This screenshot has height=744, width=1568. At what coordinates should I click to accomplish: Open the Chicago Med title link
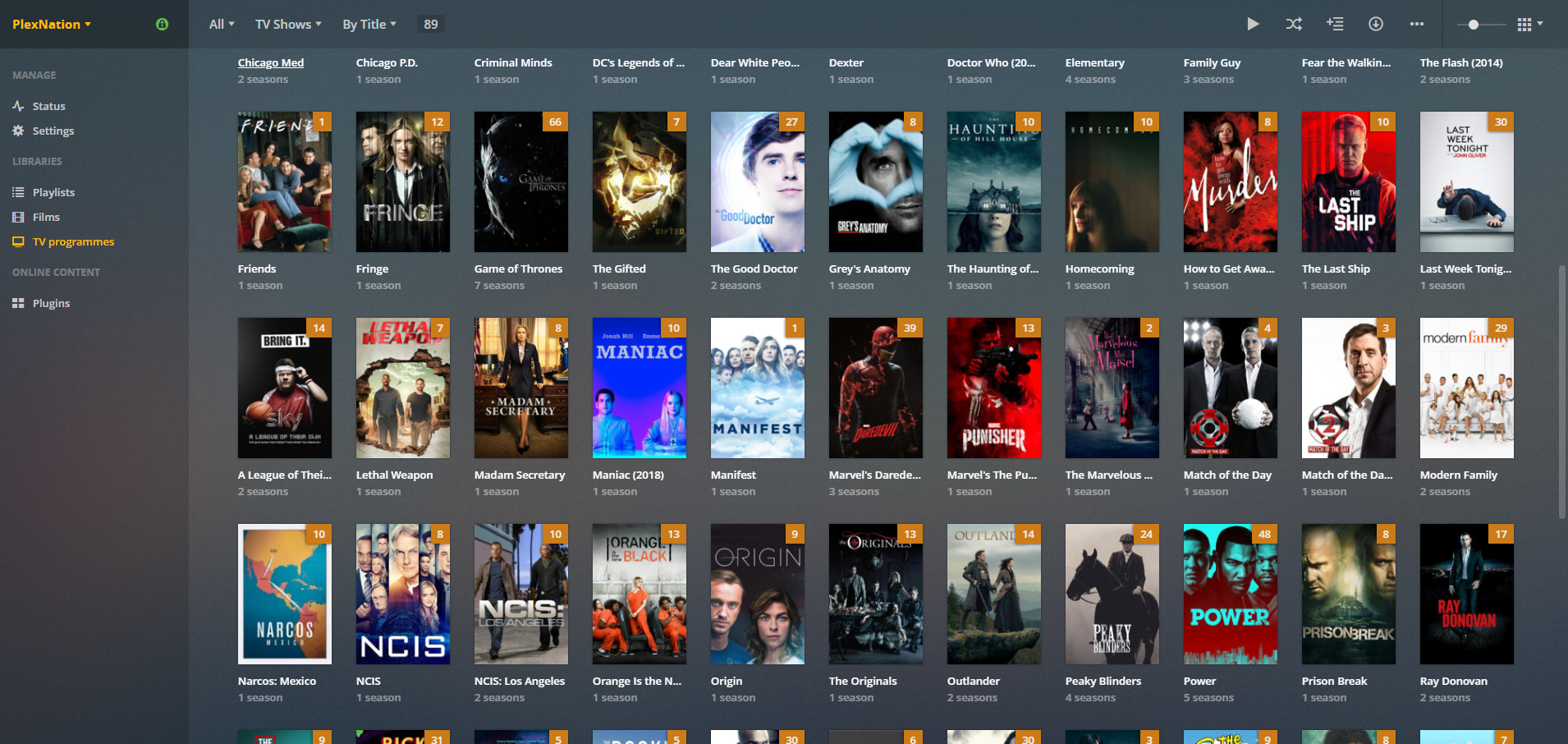coord(271,62)
